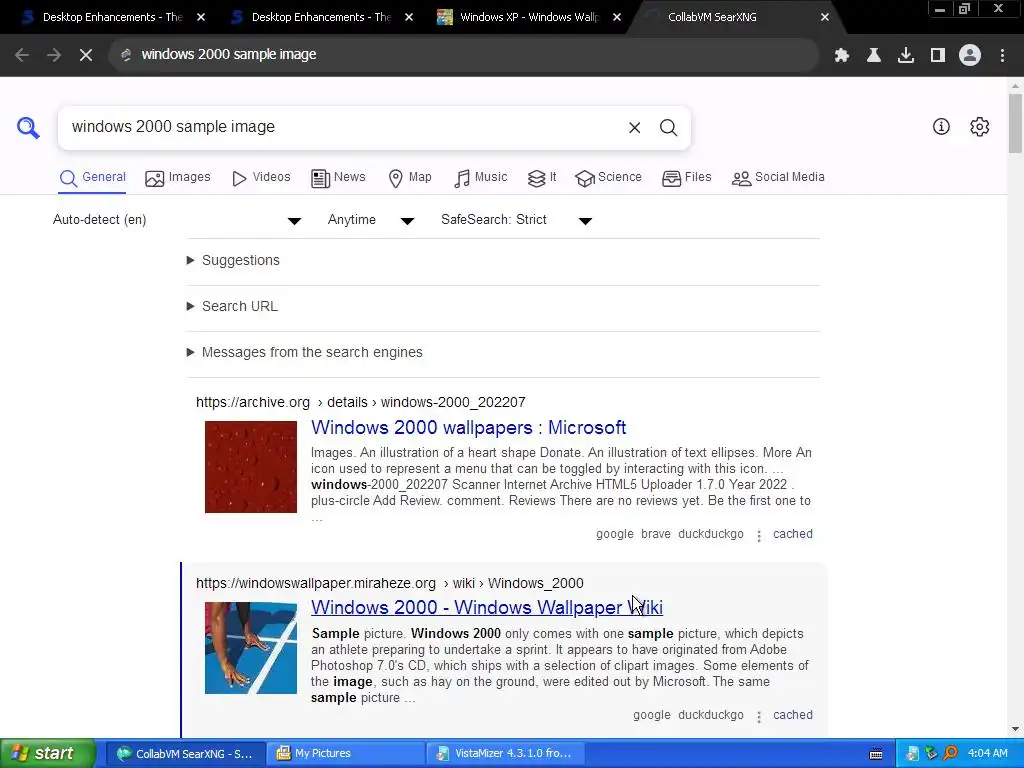The height and width of the screenshot is (768, 1024).
Task: Close the CollabVM SearXNG tab
Action: tap(825, 17)
